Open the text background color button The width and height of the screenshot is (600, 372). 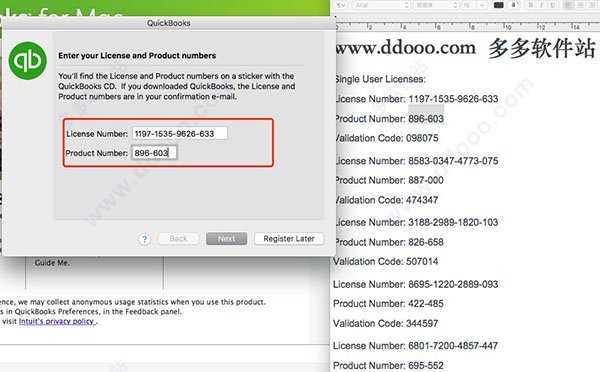pos(515,5)
